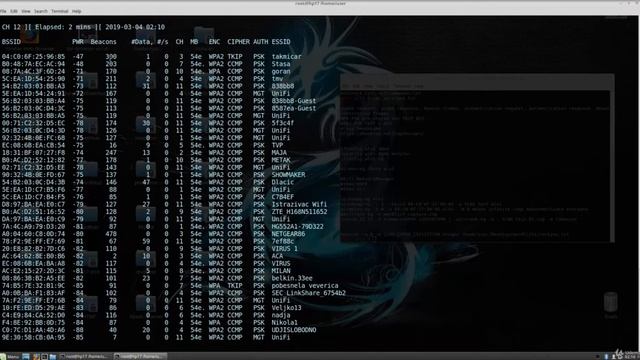Click the ESSID 'HG552A1-79D322'
Image resolution: width=640 pixels, height=360 pixels.
(x=298, y=227)
